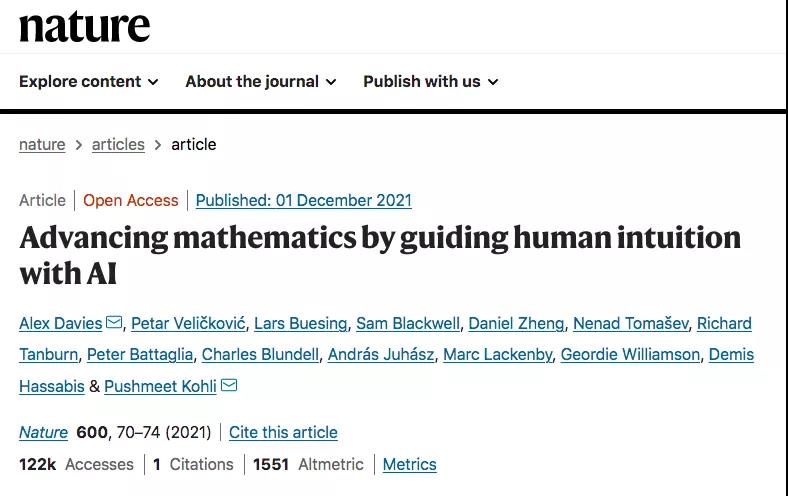This screenshot has height=496, width=788.
Task: Open author Geordie Williamson's link
Action: 630,355
